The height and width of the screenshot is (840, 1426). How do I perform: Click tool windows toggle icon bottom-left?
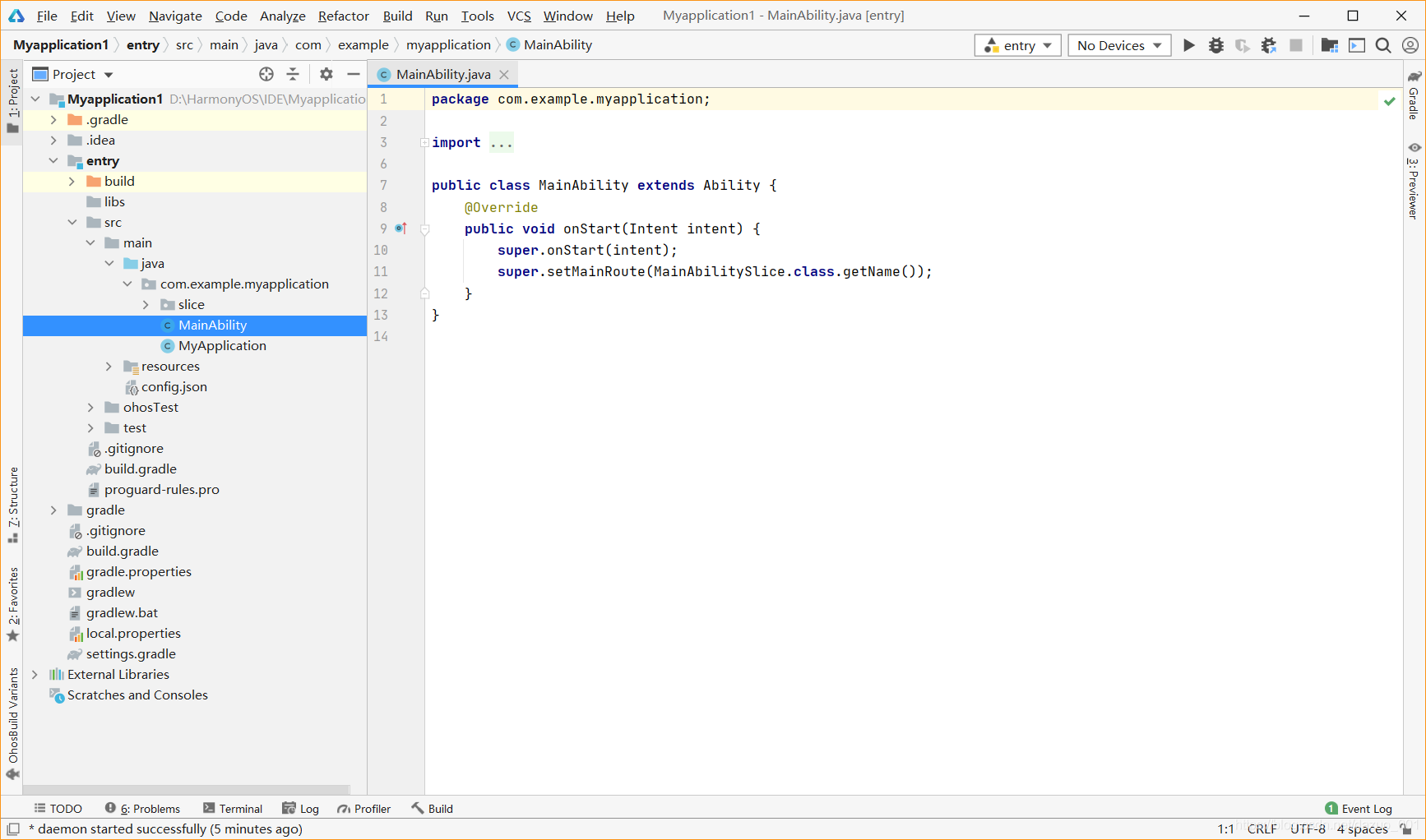coord(12,829)
